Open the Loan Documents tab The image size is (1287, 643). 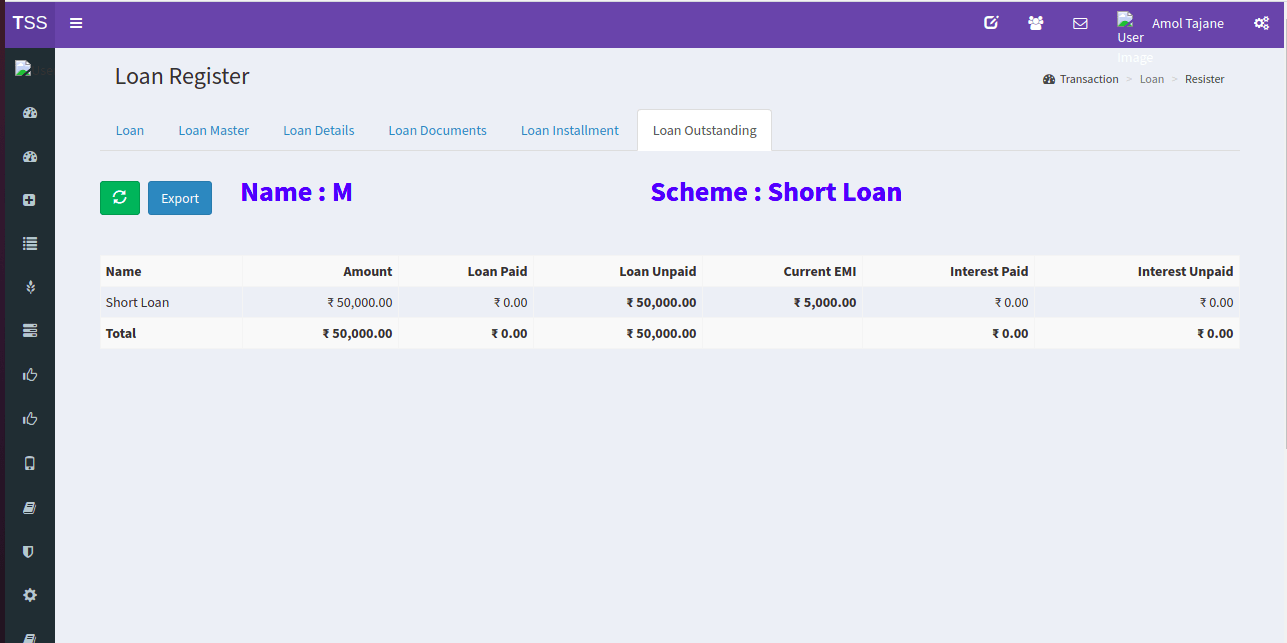click(437, 131)
